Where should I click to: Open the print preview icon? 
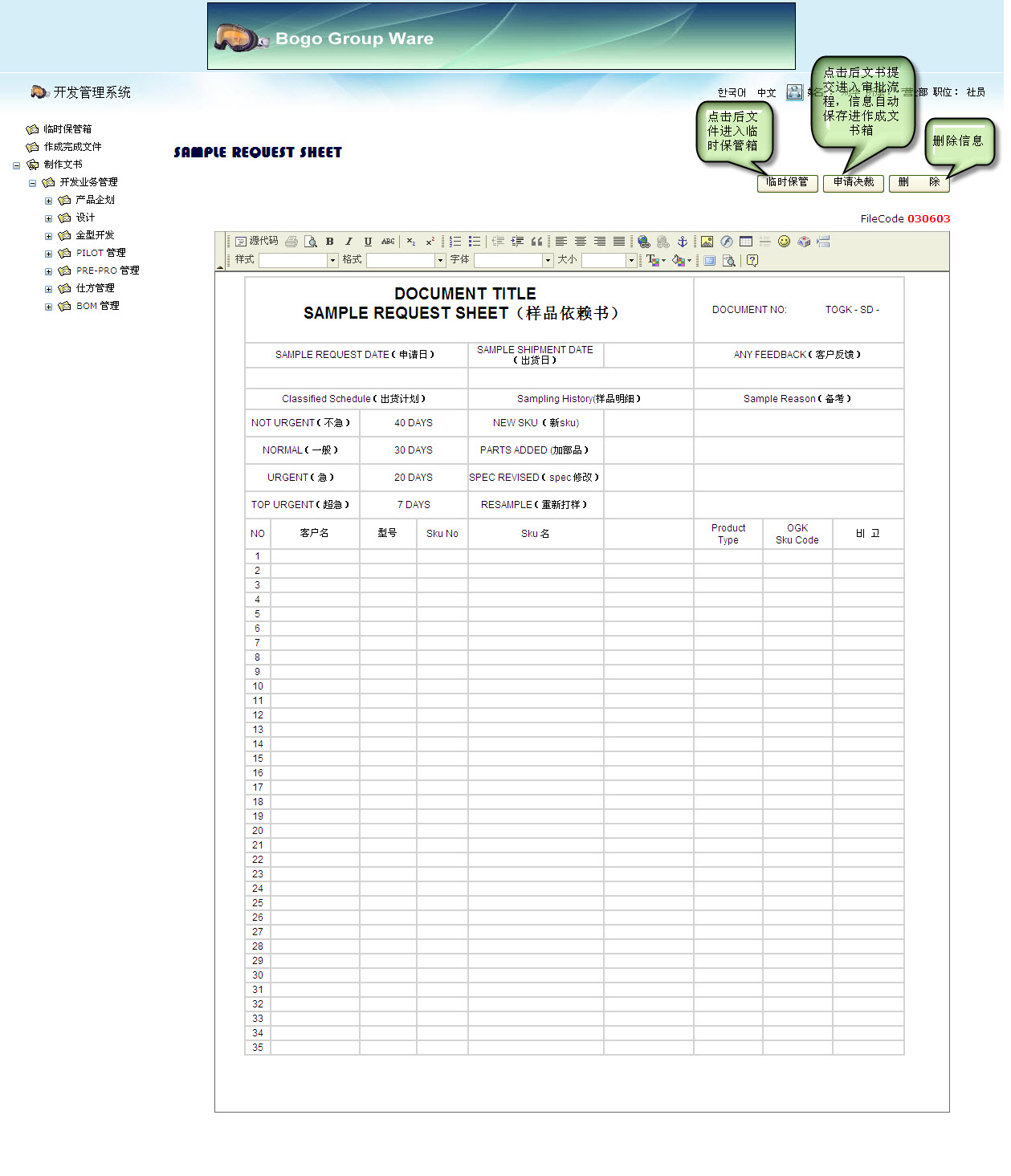pos(310,242)
